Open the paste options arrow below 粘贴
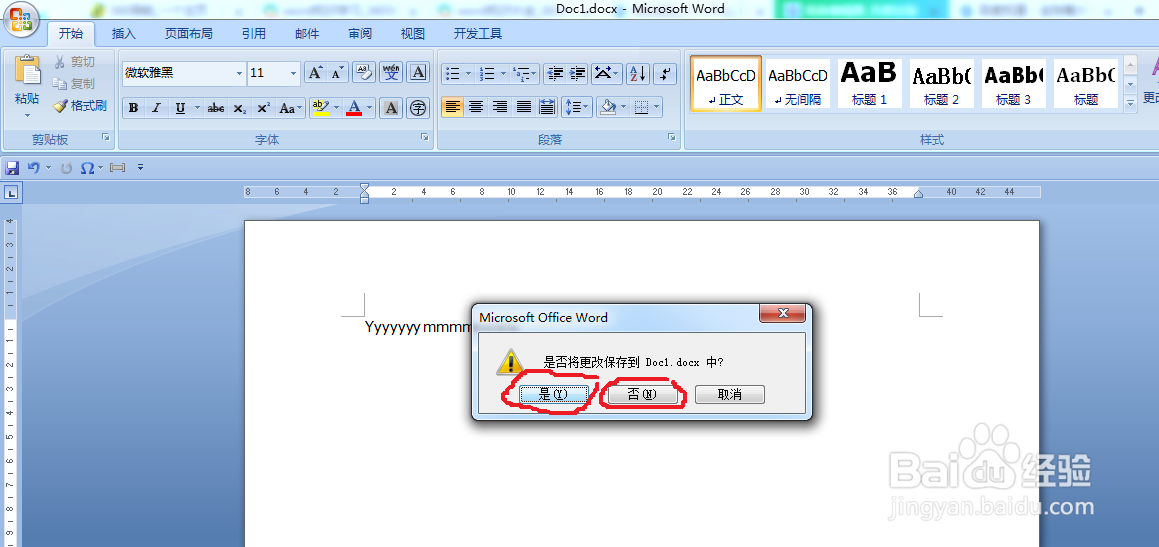 click(x=27, y=115)
